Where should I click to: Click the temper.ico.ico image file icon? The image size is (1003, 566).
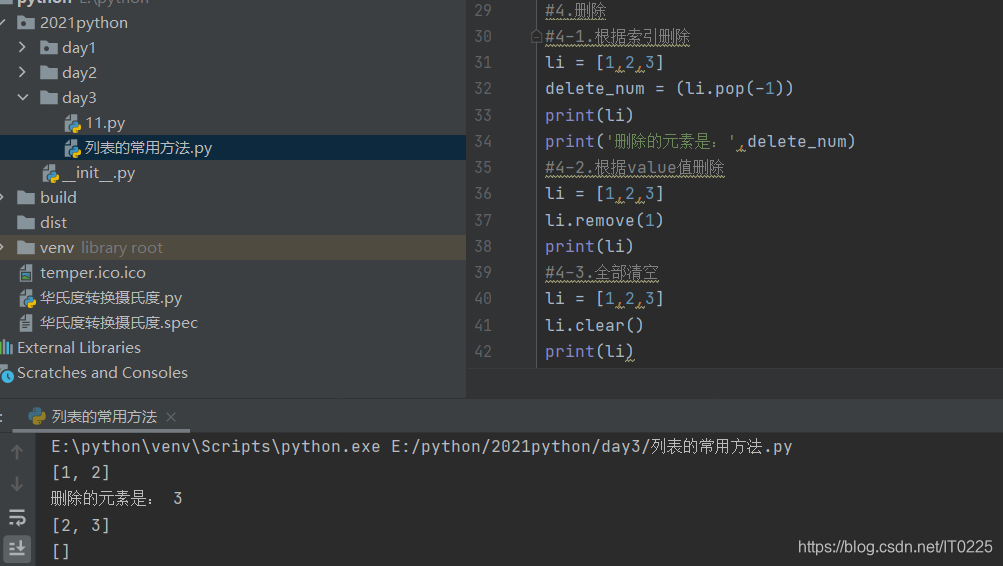click(x=26, y=273)
